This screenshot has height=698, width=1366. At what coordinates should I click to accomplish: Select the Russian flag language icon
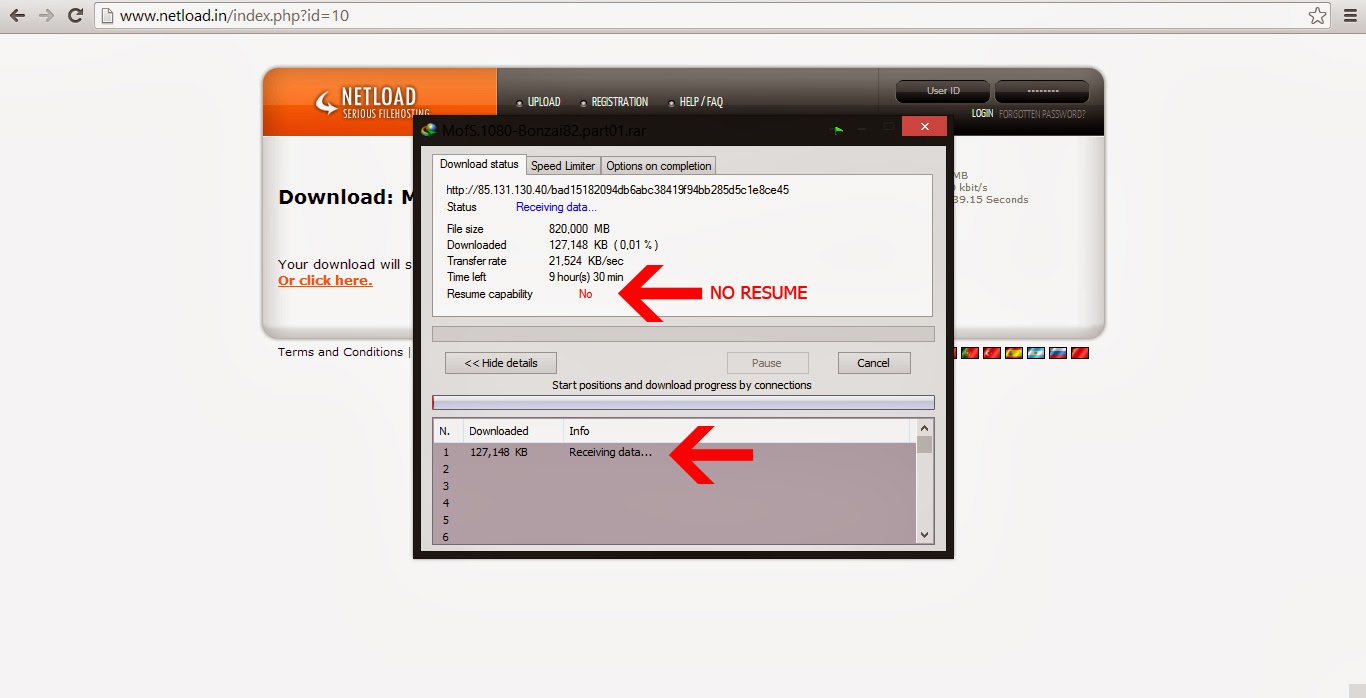[x=1057, y=352]
